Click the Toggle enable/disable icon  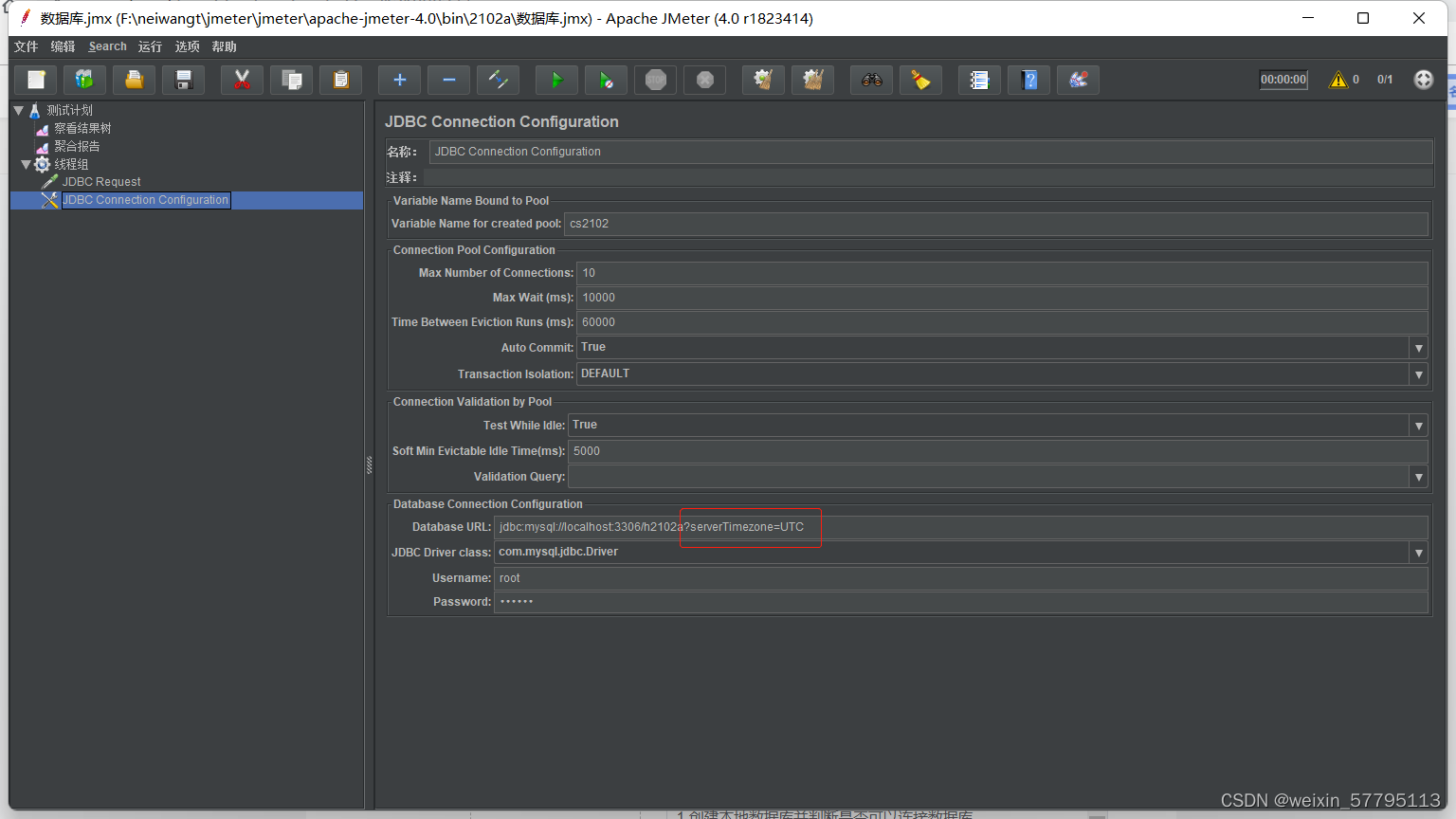point(499,80)
